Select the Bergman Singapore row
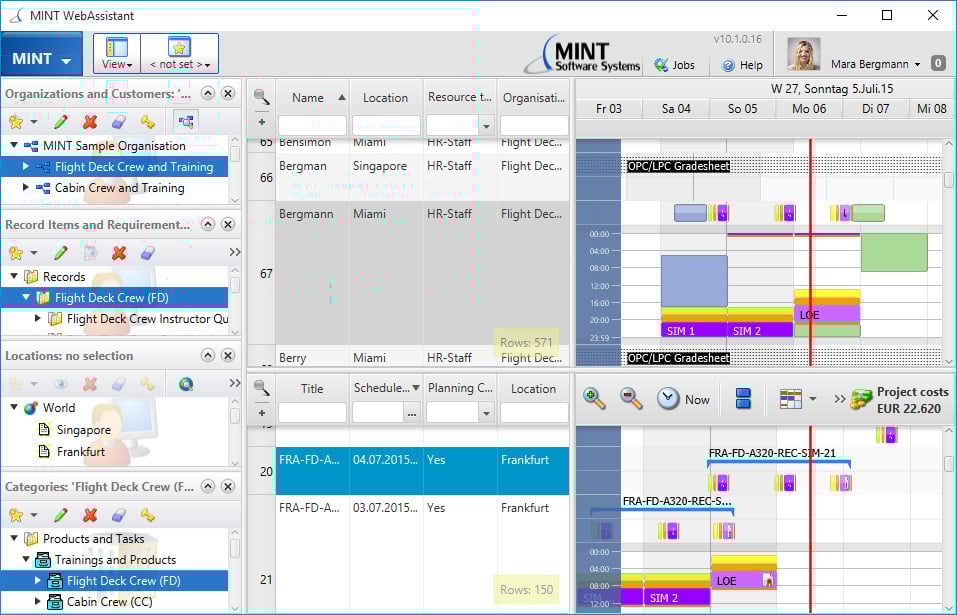This screenshot has height=615, width=957. (x=422, y=177)
